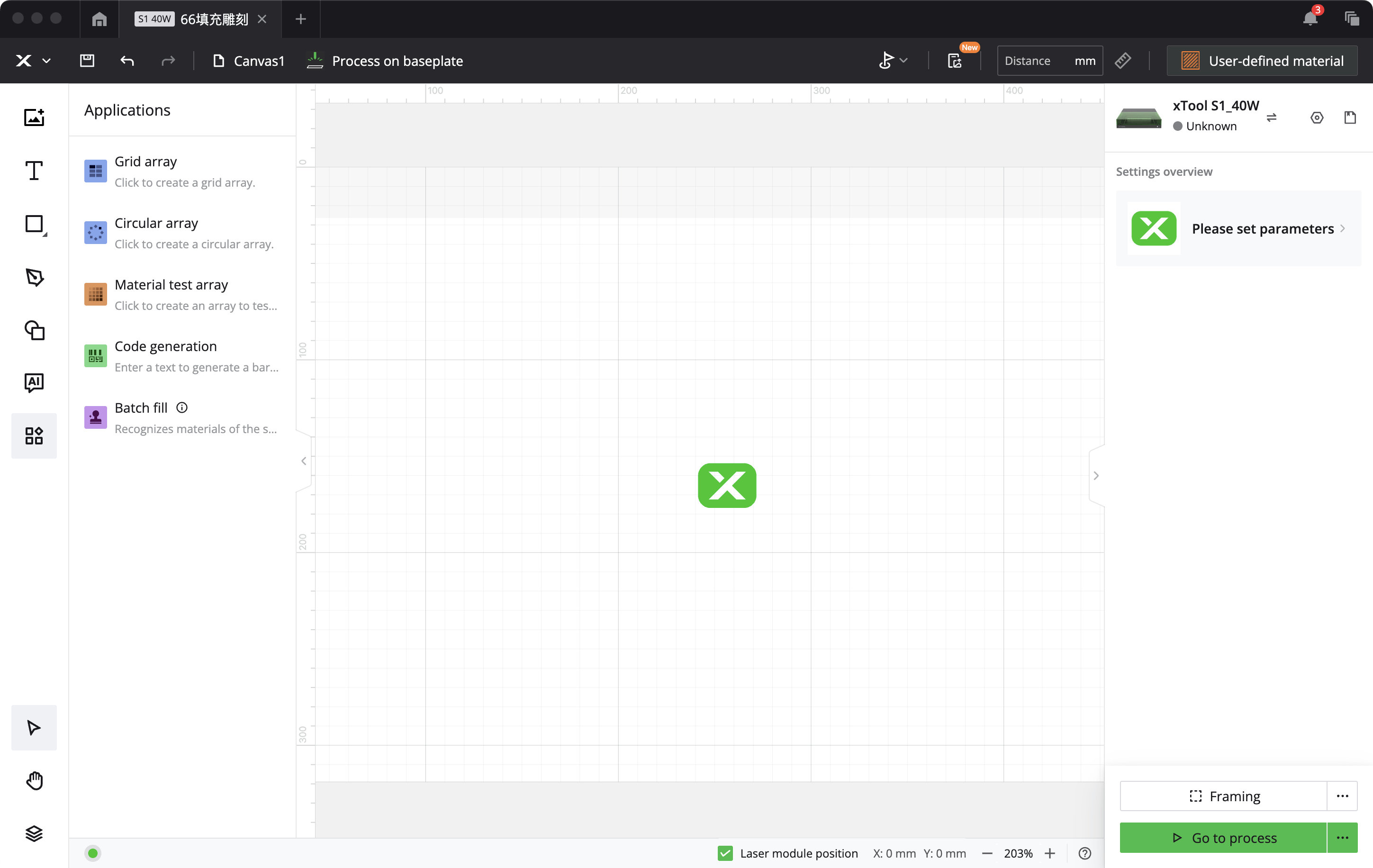This screenshot has width=1373, height=868.
Task: Open User-defined material selector
Action: [1262, 61]
